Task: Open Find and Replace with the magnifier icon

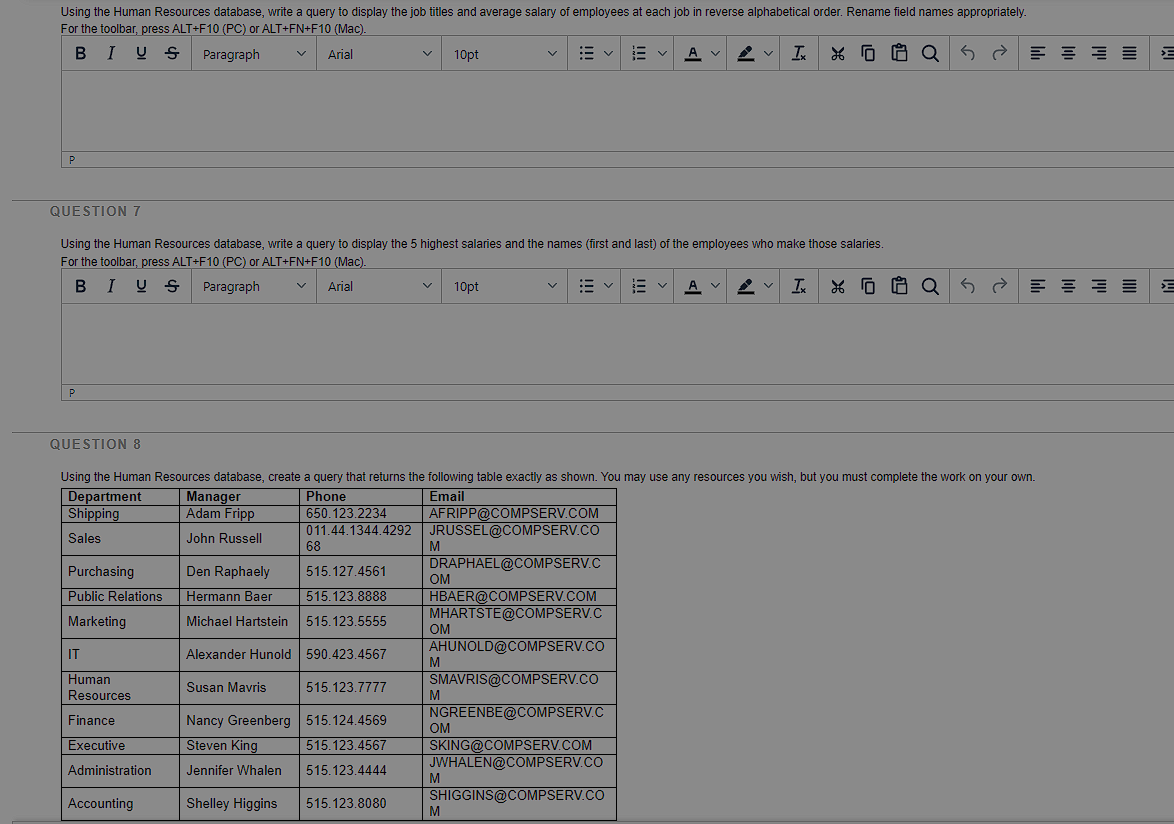Action: point(930,53)
